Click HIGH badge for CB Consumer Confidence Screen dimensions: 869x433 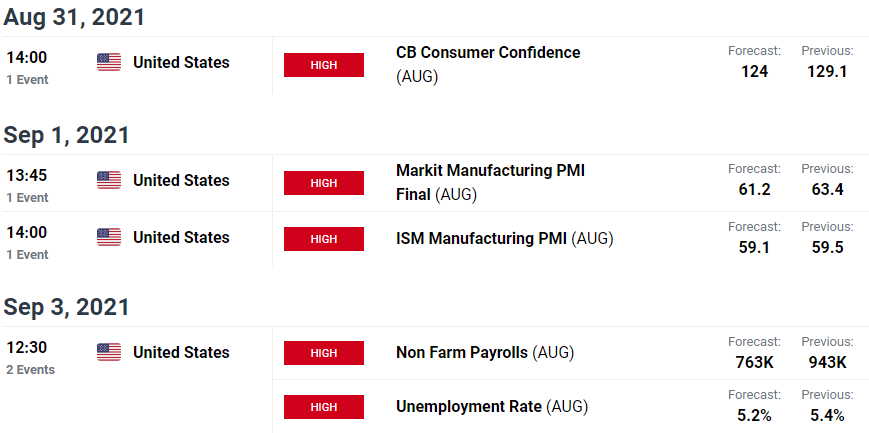(324, 65)
